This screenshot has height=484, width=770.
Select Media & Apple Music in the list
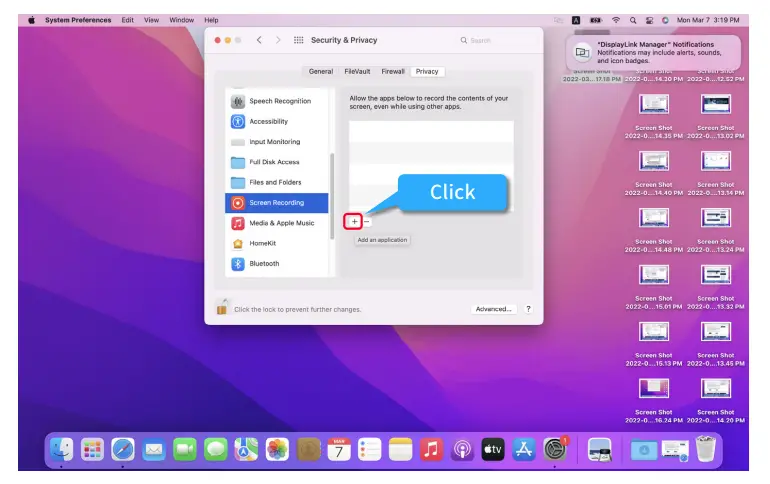[x=277, y=223]
